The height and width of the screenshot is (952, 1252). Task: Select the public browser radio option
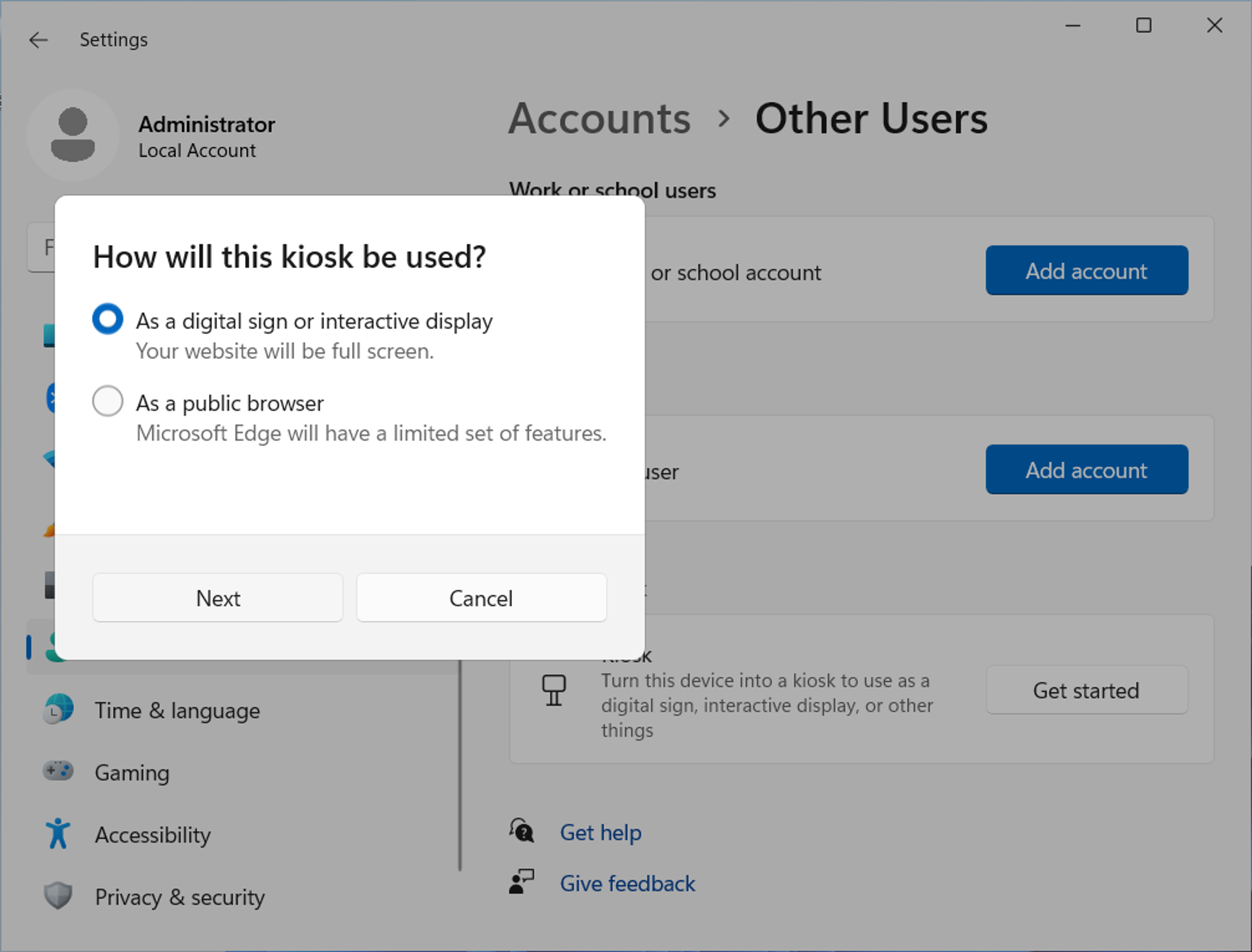(x=108, y=401)
